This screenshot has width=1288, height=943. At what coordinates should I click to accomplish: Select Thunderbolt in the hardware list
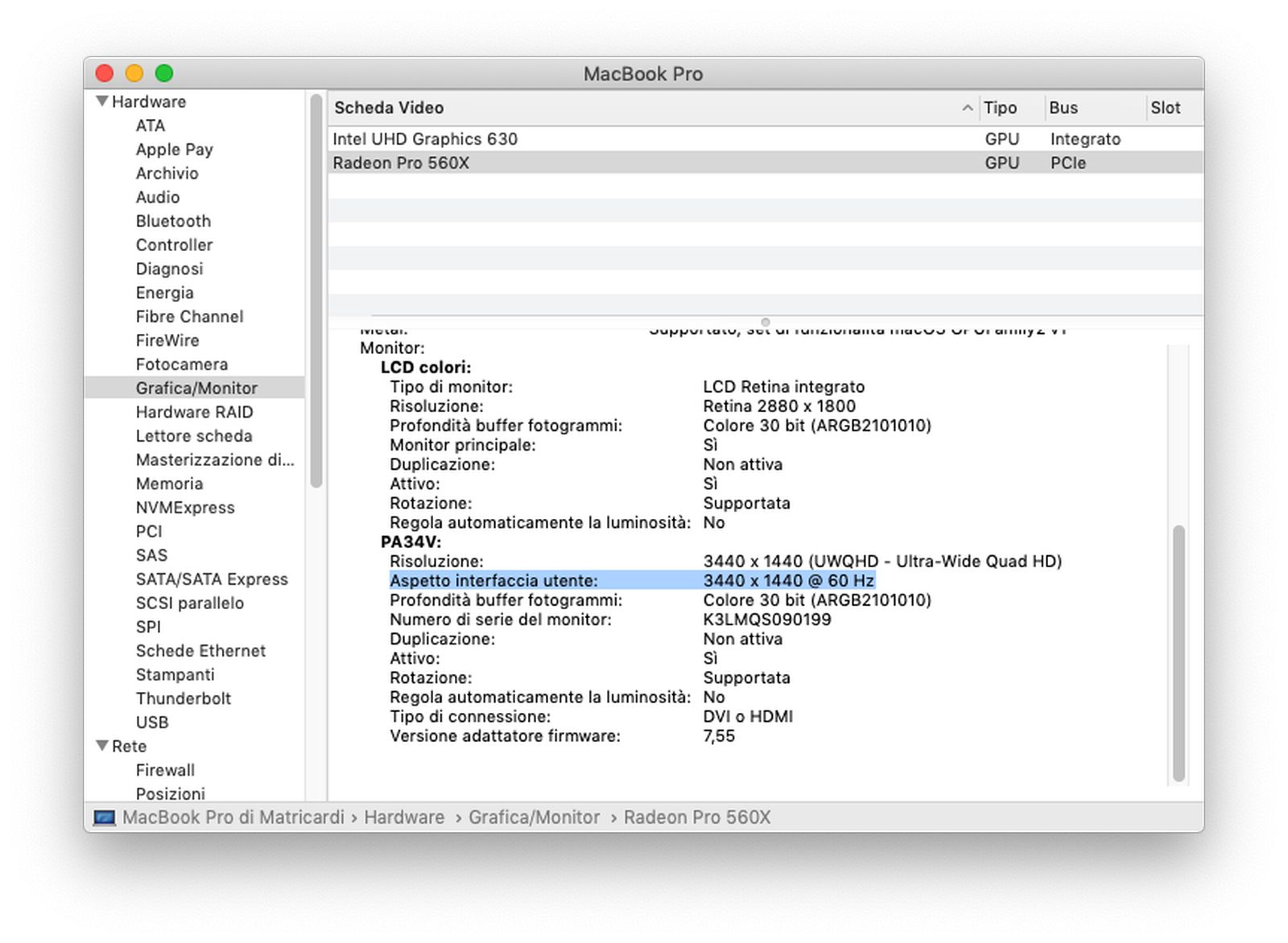(x=183, y=698)
